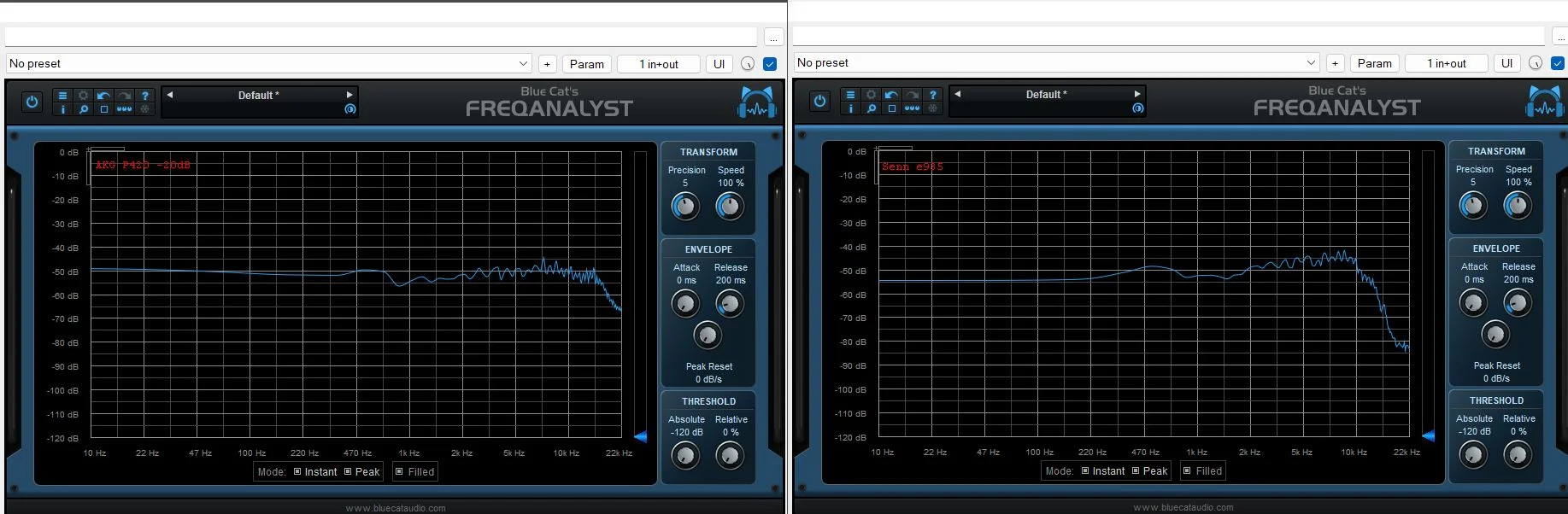Click Release knob in Senn e965 plugin
The height and width of the screenshot is (514, 1568).
1518,303
